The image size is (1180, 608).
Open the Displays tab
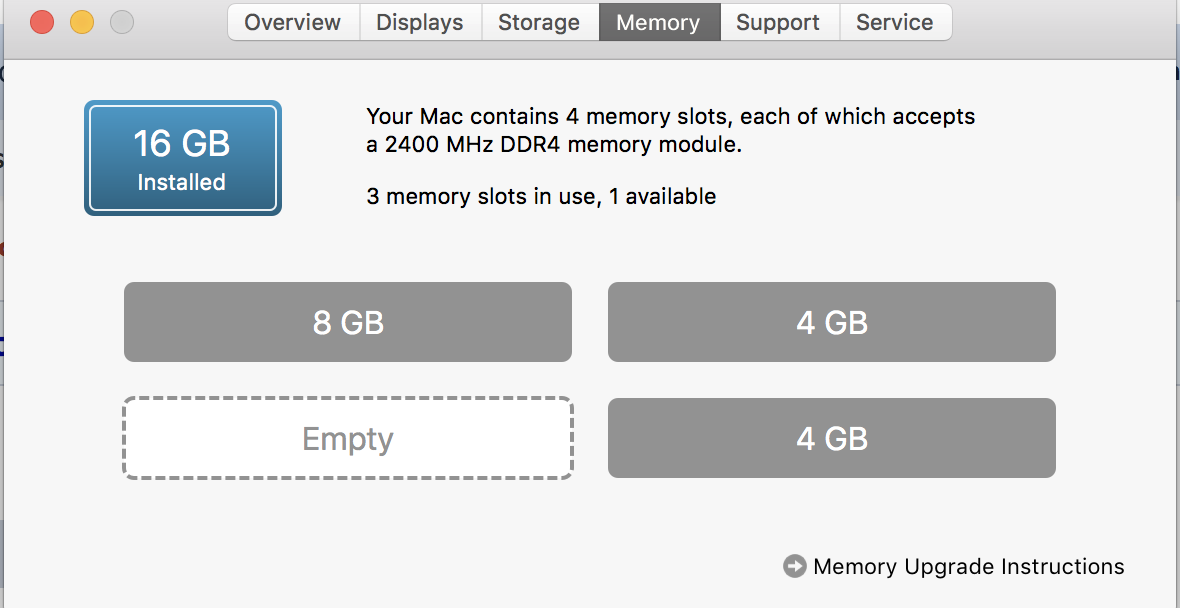[x=420, y=22]
